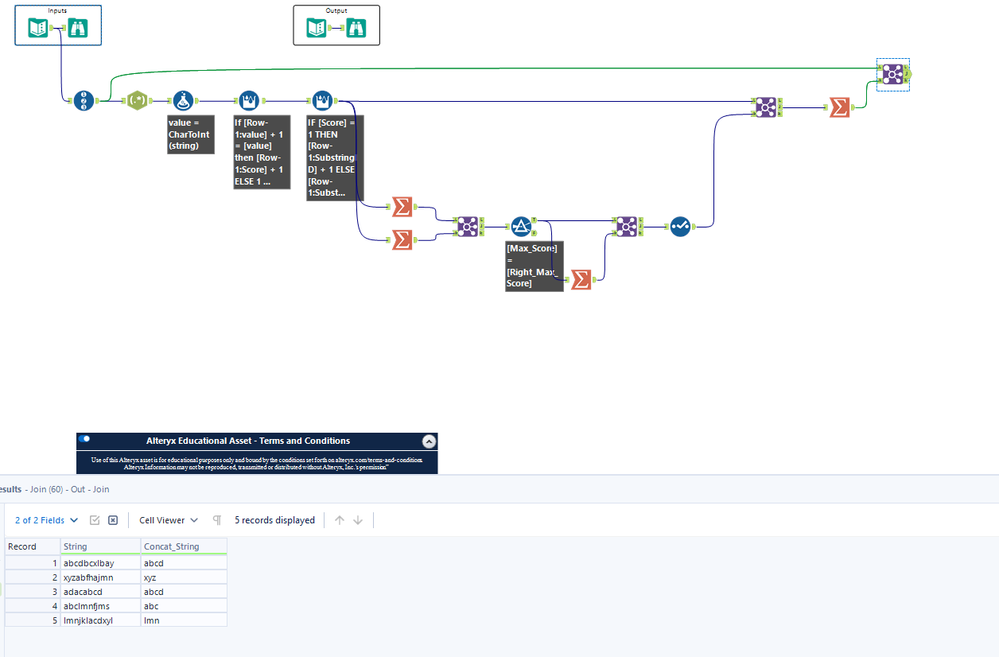Select the Text Input tool in Inputs container
This screenshot has width=999, height=657.
pyautogui.click(x=38, y=28)
